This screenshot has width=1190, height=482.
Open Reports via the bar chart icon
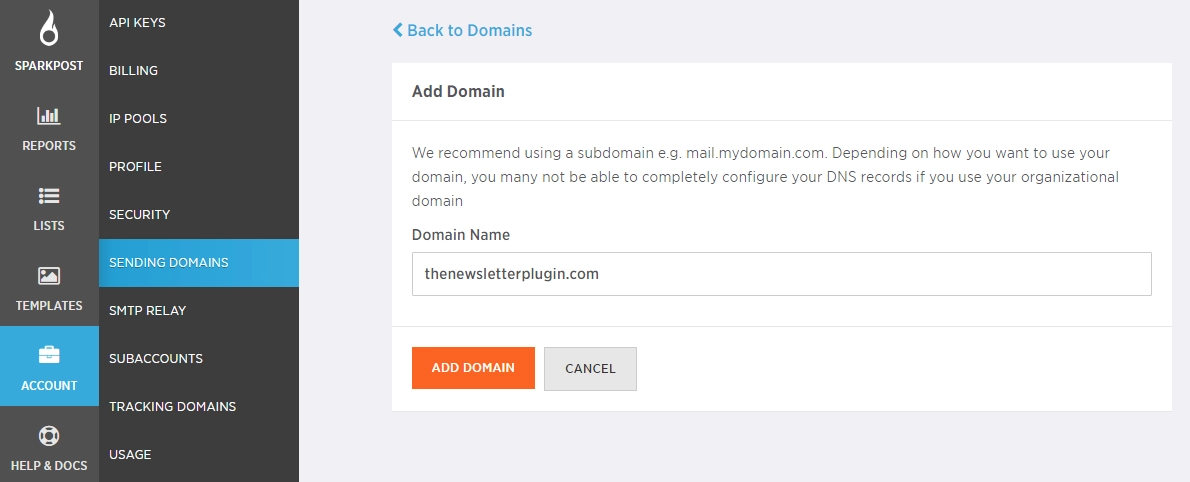tap(49, 115)
